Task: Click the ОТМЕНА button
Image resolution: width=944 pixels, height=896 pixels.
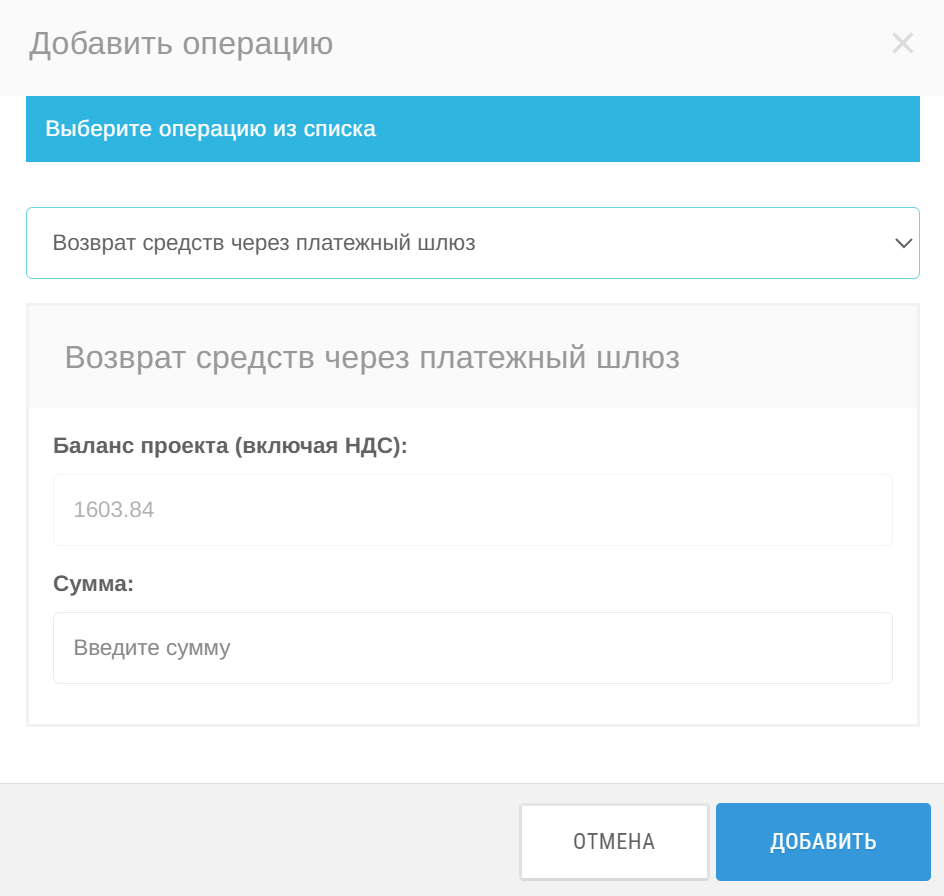Action: point(614,842)
